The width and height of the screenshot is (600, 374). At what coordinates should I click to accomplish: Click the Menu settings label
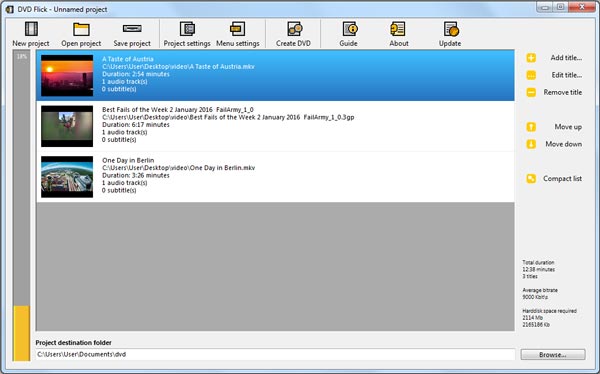[x=238, y=43]
